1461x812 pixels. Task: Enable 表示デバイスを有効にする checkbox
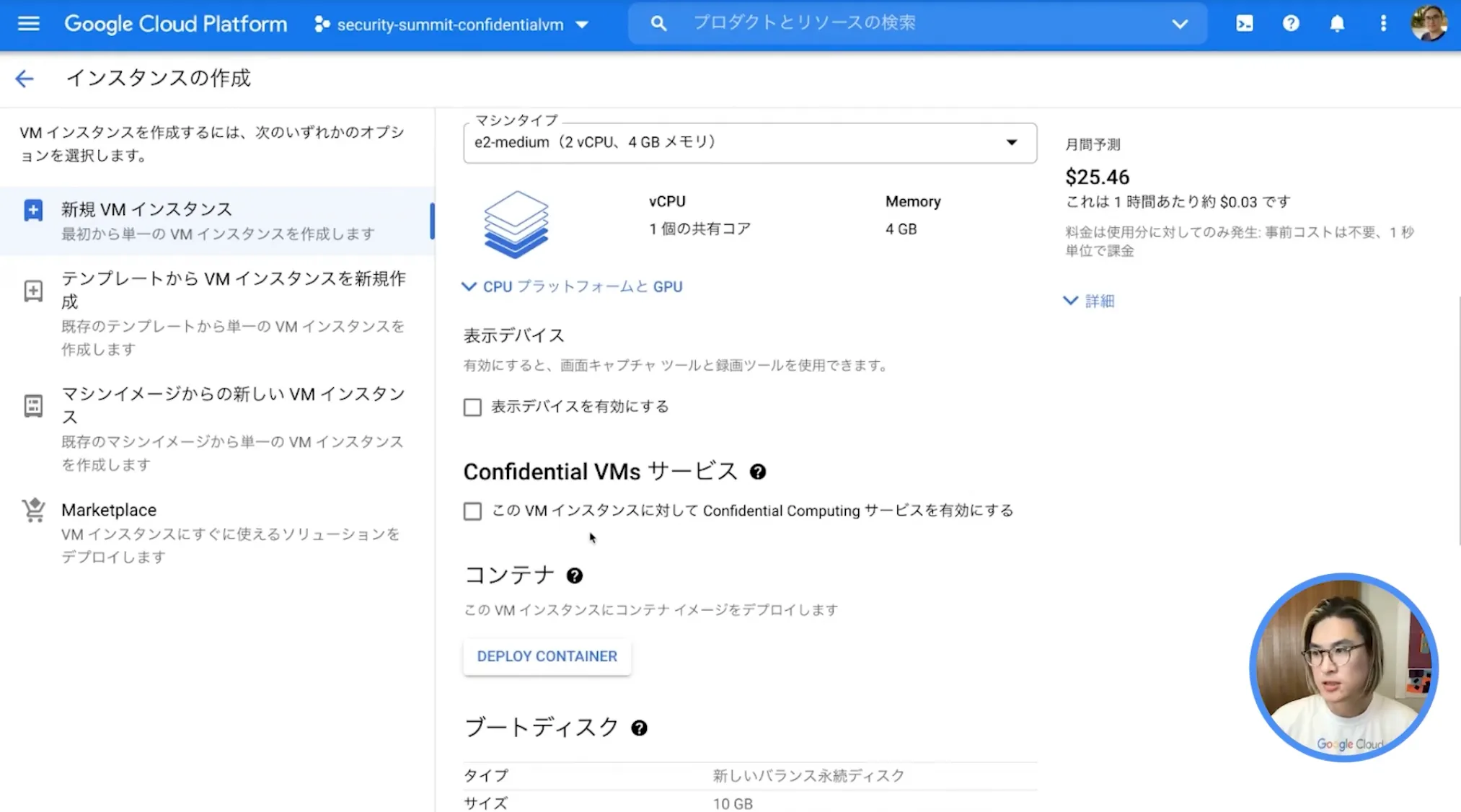coord(472,407)
